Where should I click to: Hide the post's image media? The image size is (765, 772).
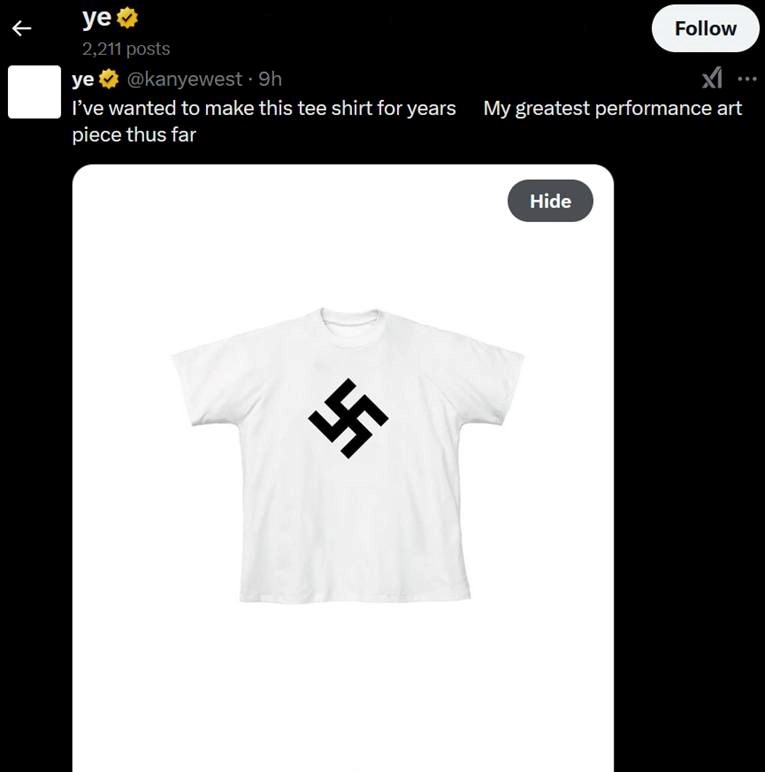[x=550, y=201]
